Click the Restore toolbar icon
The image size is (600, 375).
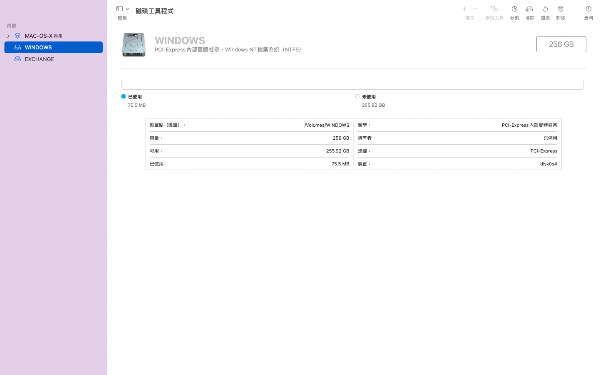coord(545,9)
